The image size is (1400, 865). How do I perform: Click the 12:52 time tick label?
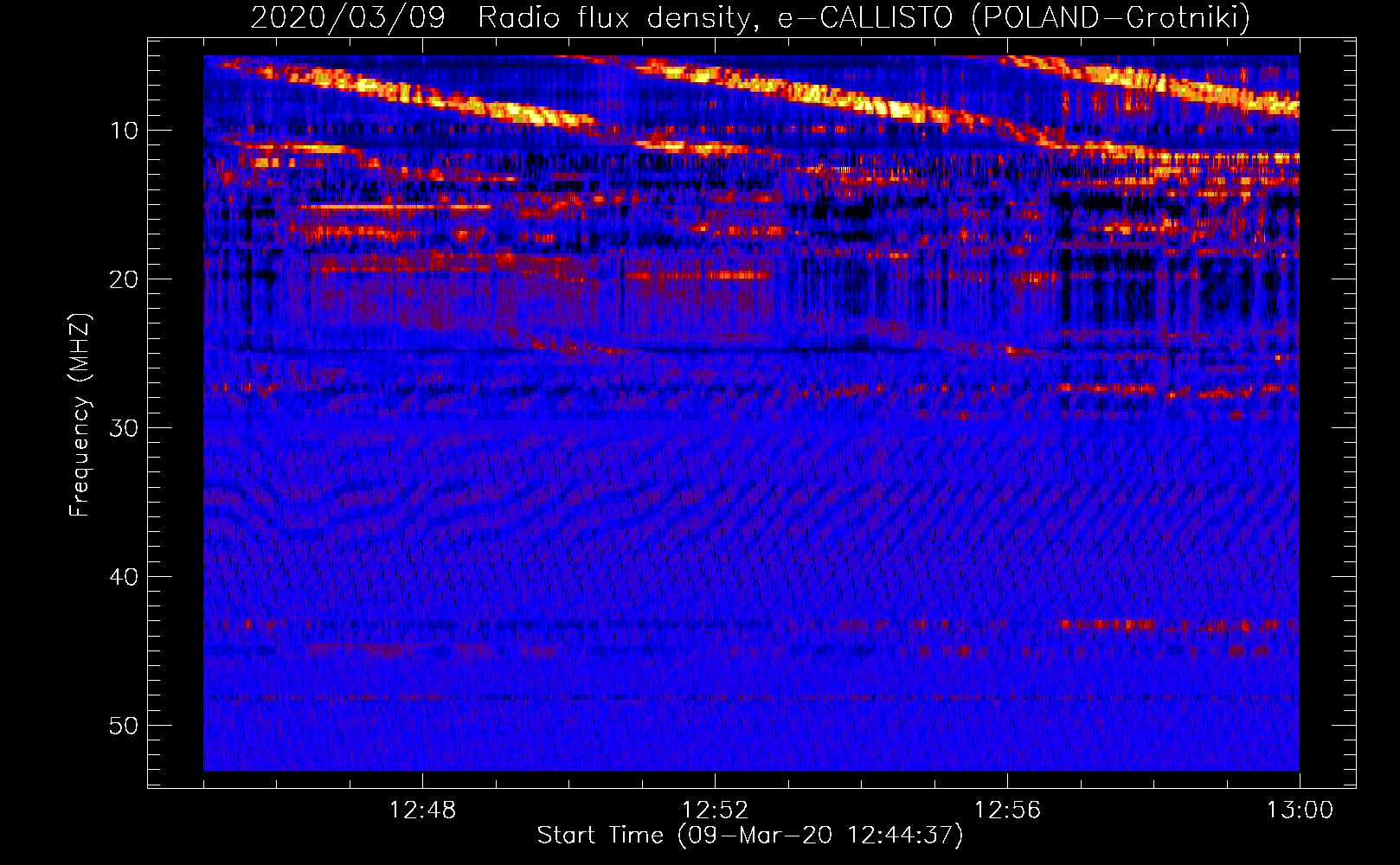715,810
